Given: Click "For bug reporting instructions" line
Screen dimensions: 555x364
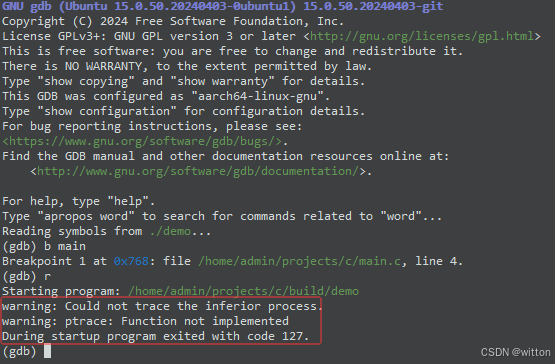Looking at the screenshot, I should (x=152, y=126).
